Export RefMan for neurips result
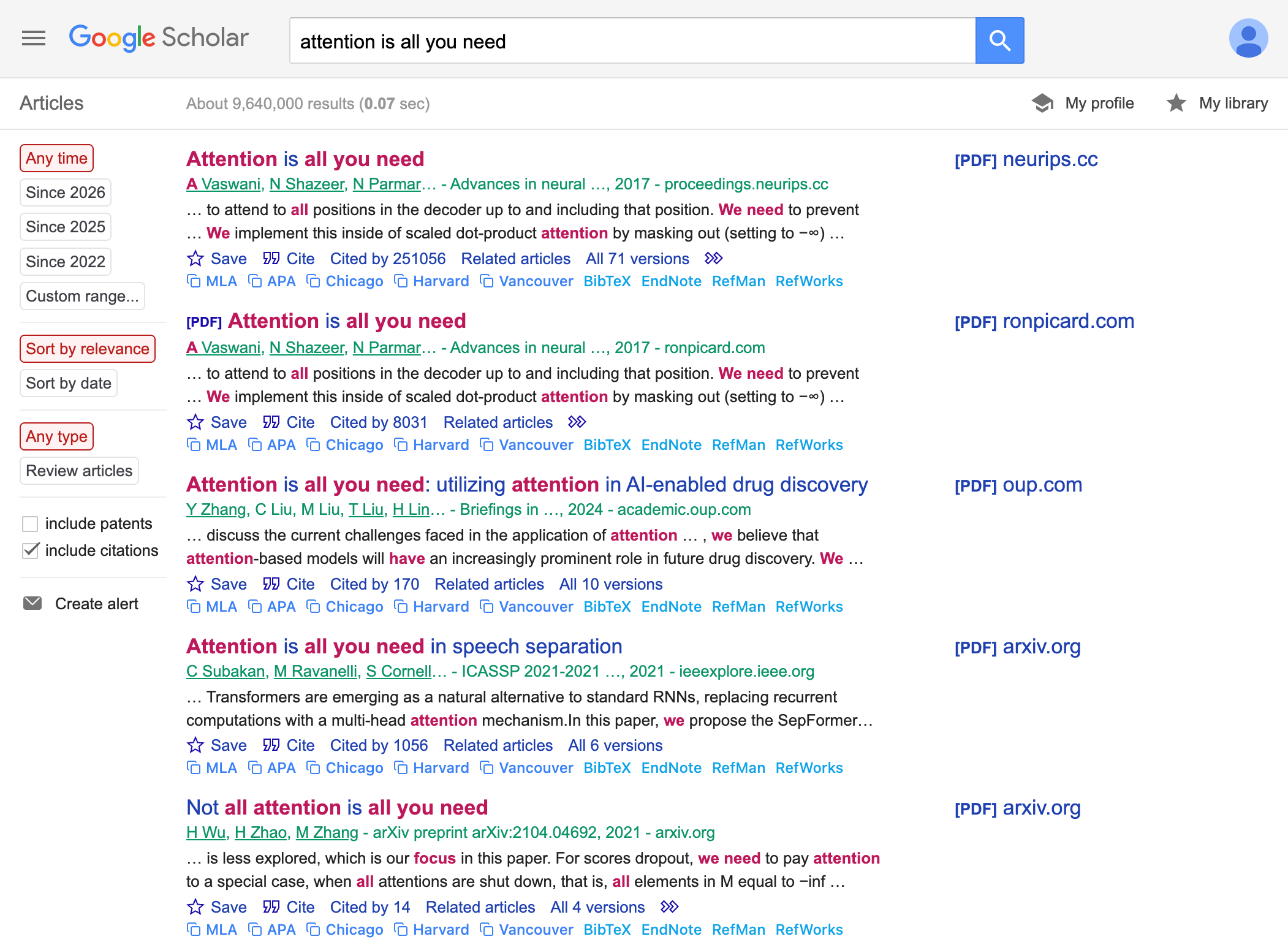 pyautogui.click(x=738, y=281)
